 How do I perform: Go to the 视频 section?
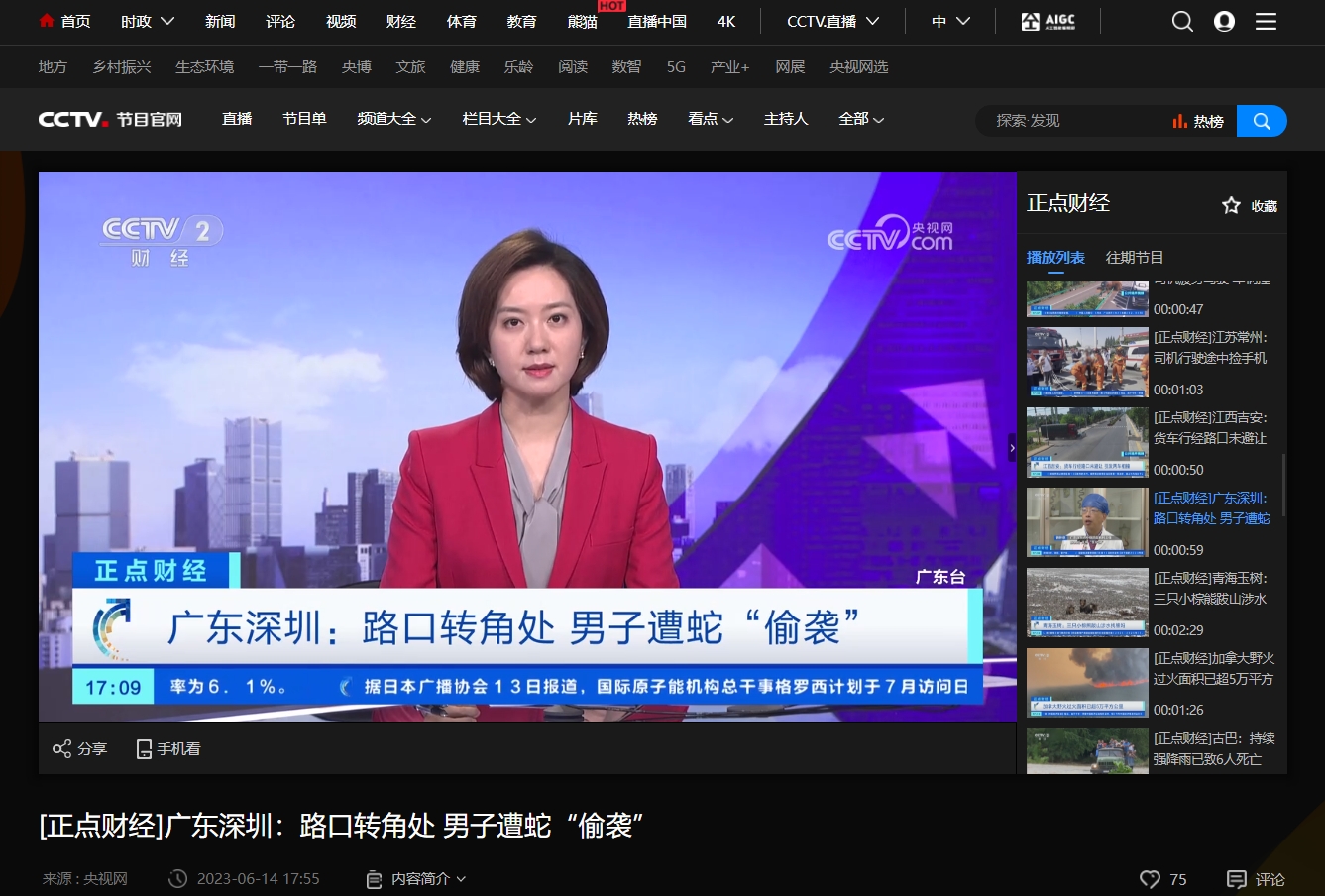(341, 21)
